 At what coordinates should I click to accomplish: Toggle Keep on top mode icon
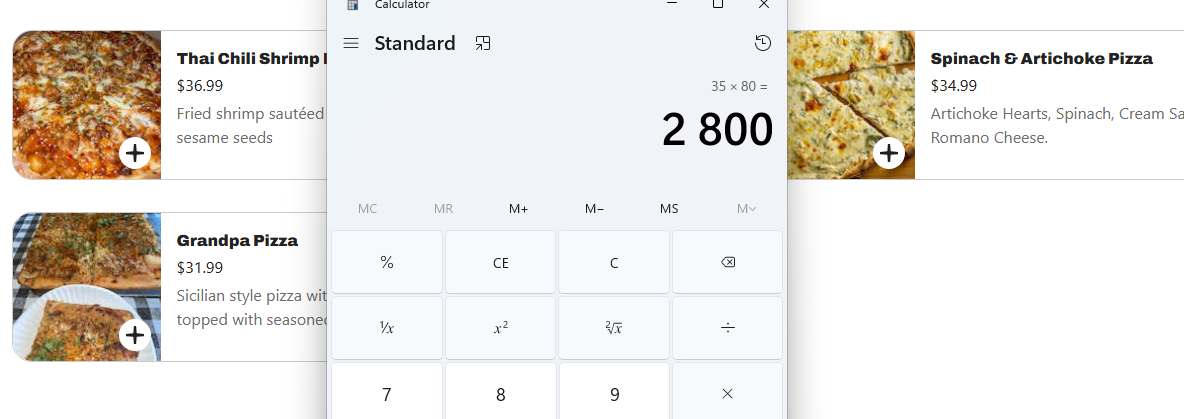[x=483, y=43]
